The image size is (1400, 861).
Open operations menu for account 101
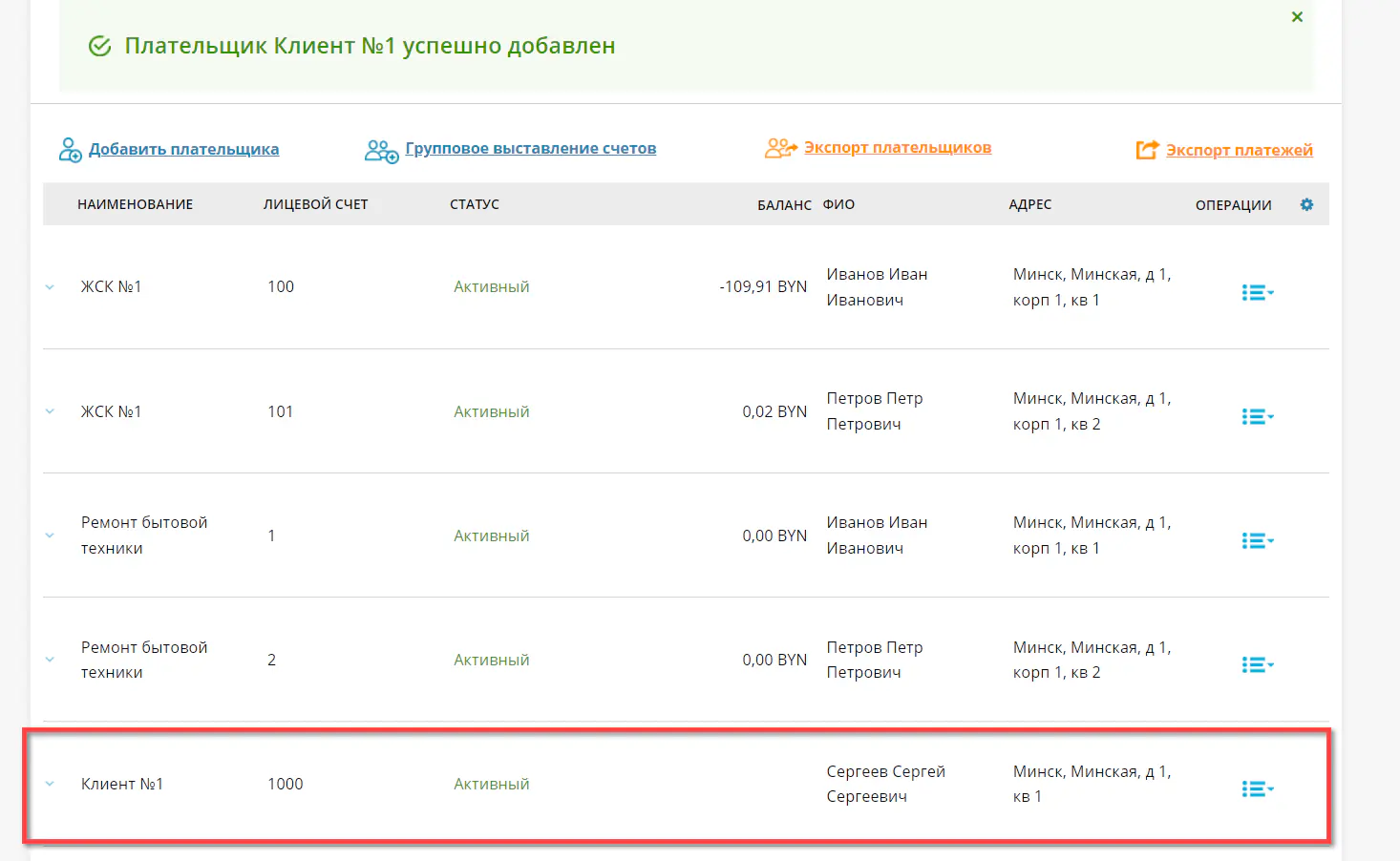(1257, 416)
